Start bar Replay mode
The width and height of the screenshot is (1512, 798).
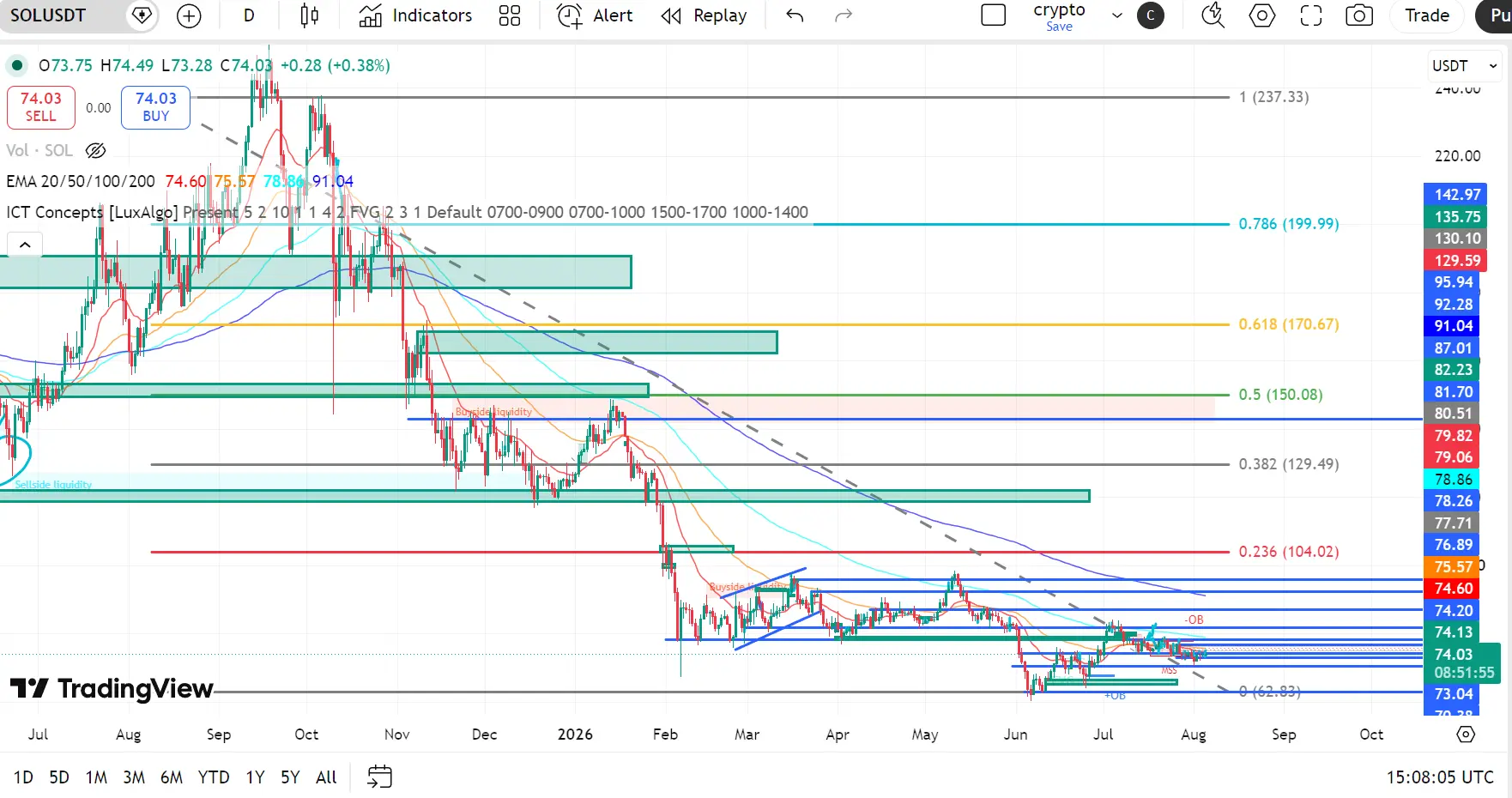pyautogui.click(x=704, y=15)
